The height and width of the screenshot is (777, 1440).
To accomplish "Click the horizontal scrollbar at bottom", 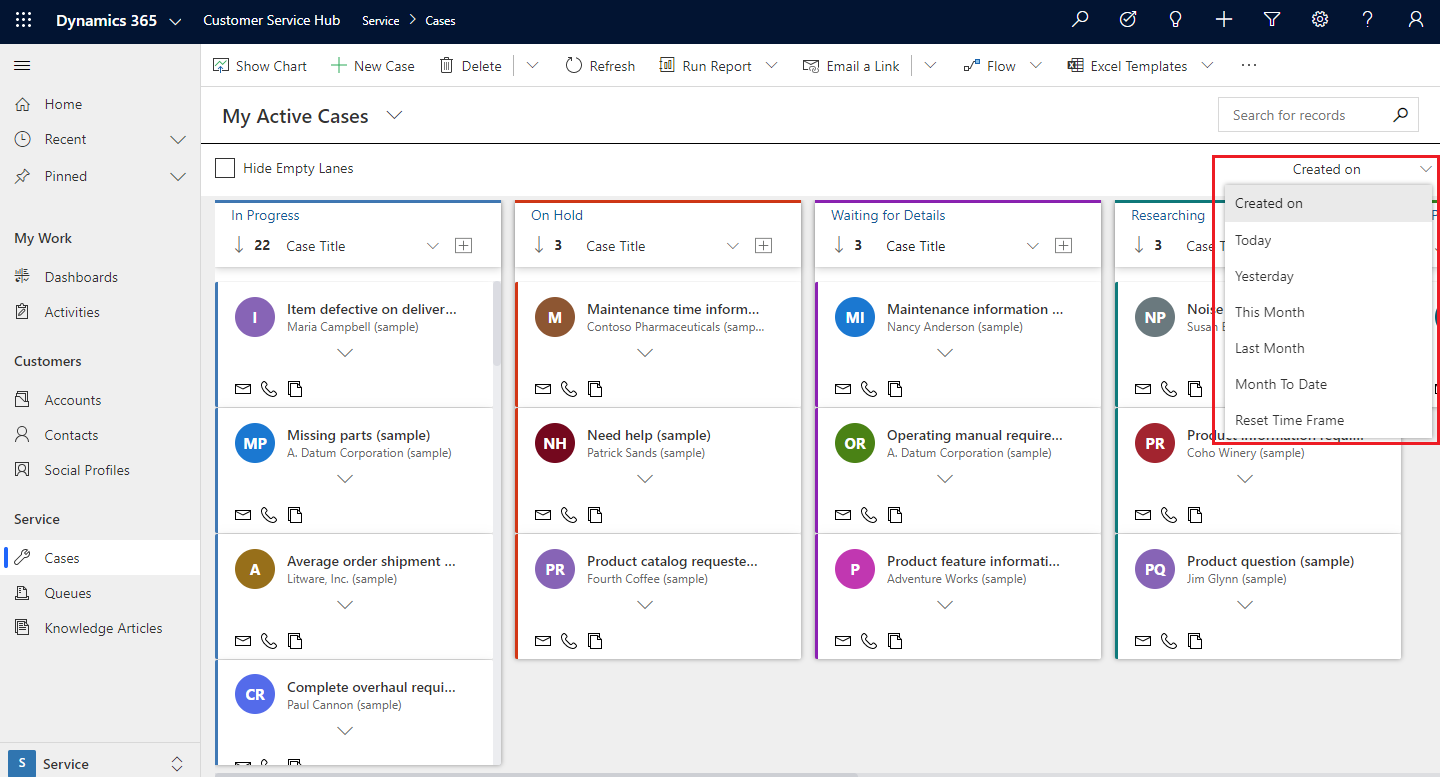I will 536,774.
